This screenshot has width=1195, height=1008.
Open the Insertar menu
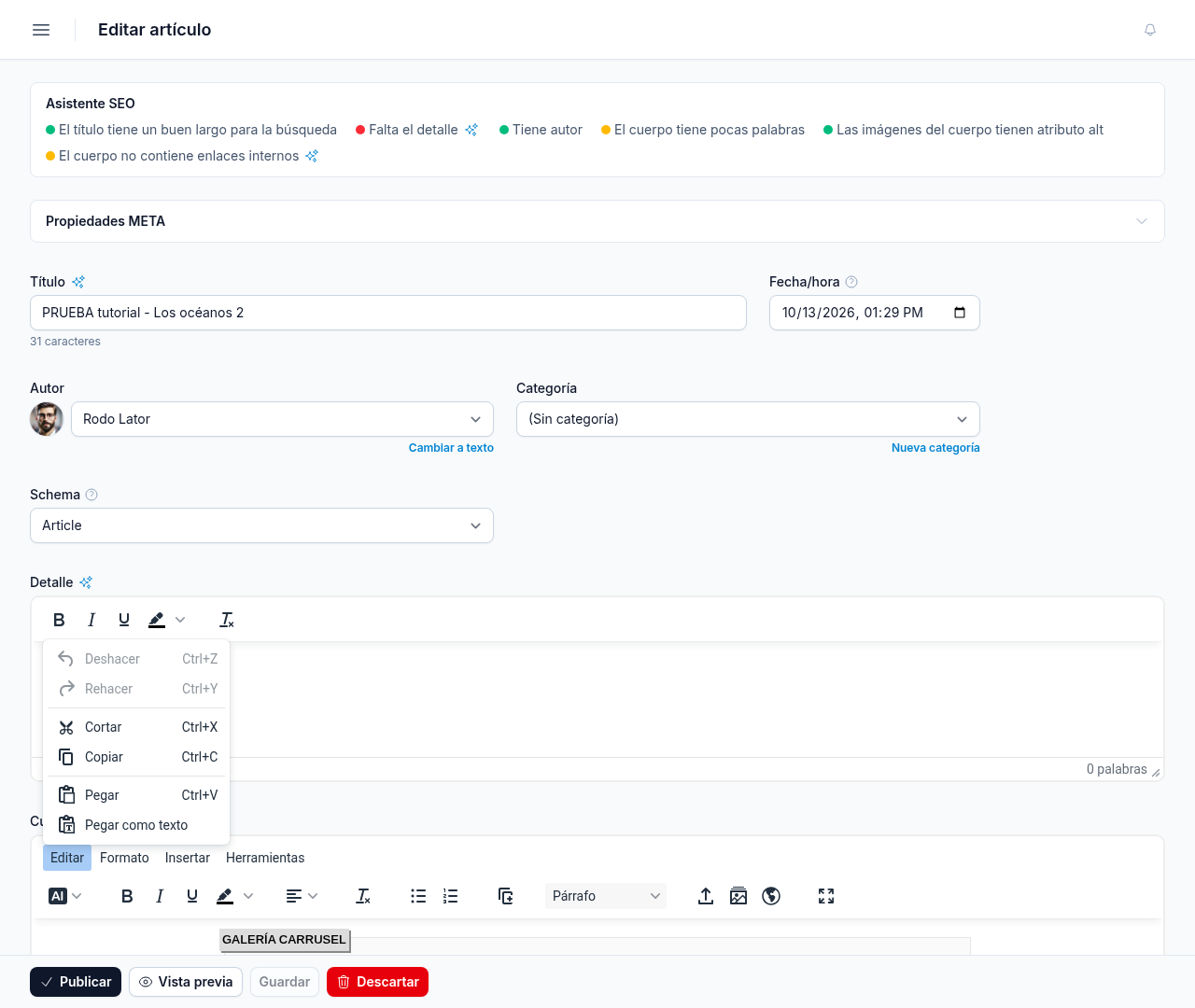click(x=188, y=858)
